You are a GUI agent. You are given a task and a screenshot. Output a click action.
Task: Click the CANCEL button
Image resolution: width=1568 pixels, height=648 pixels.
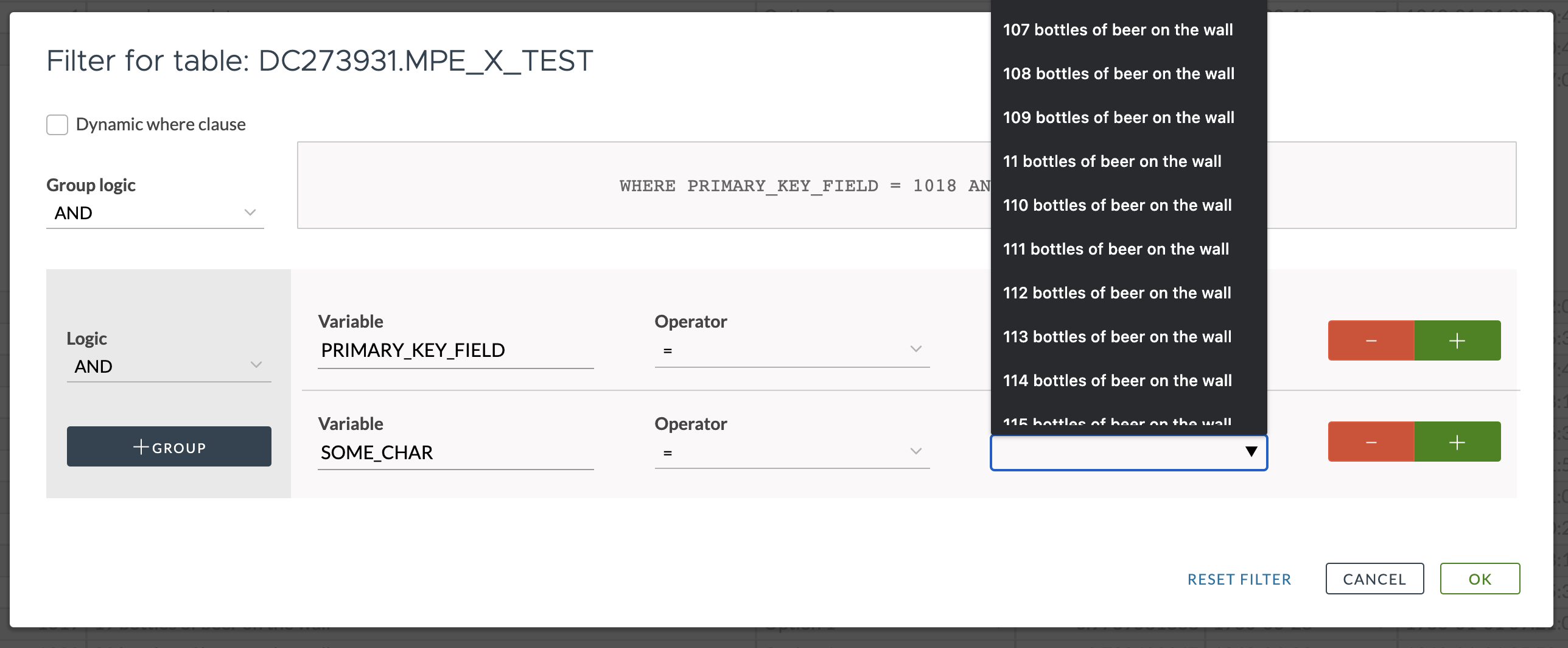coord(1374,579)
